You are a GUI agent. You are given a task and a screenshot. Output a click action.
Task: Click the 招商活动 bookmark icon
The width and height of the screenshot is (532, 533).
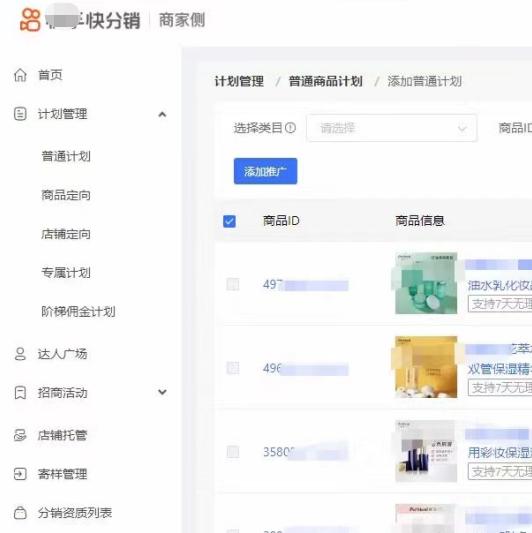pyautogui.click(x=20, y=393)
